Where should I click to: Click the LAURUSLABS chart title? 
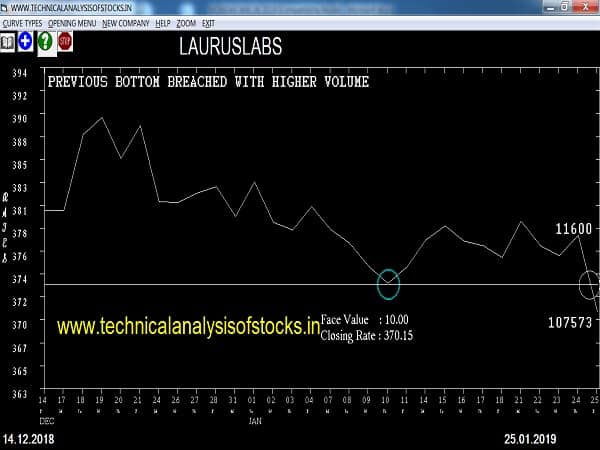229,47
